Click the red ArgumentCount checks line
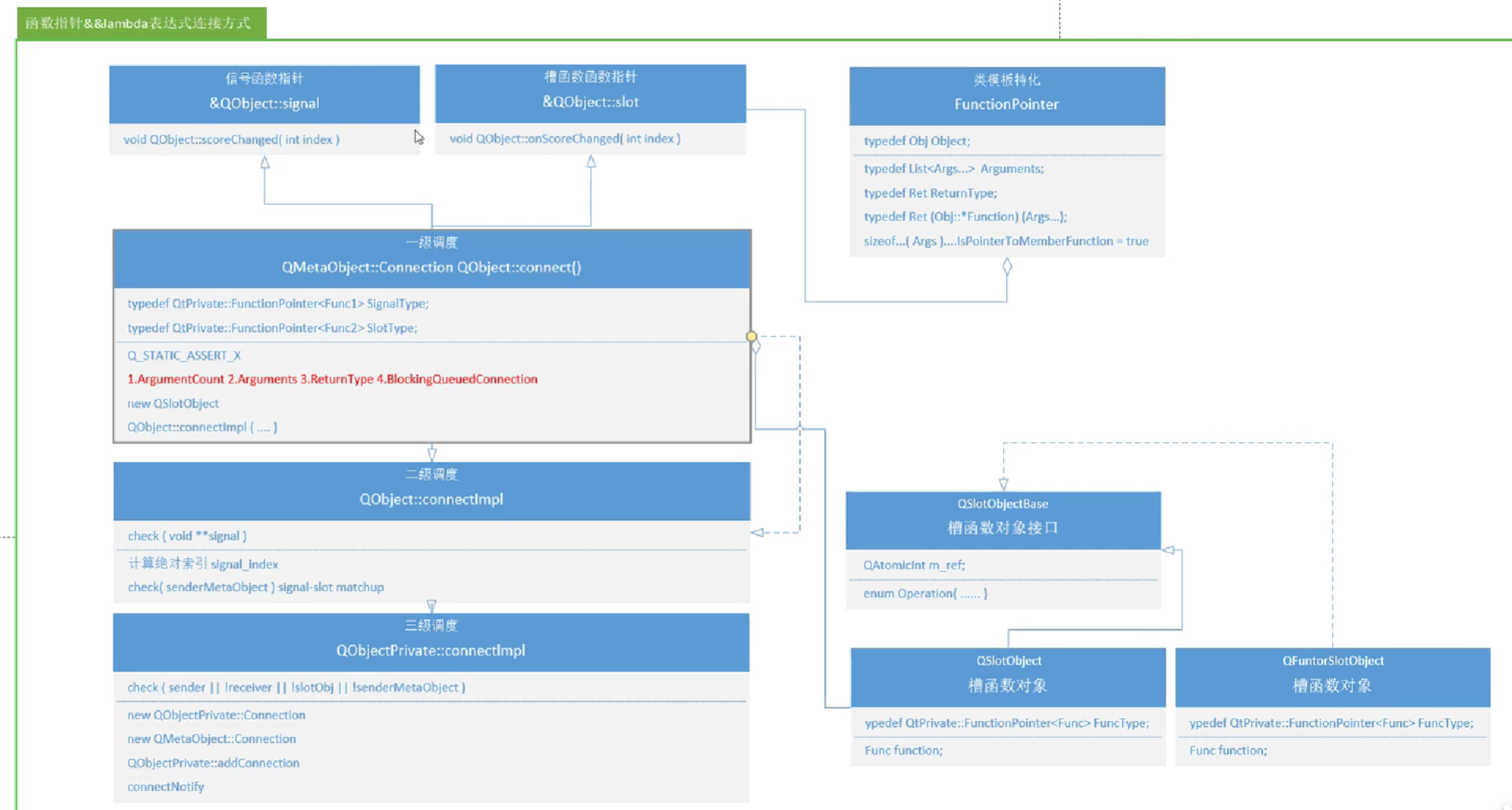The width and height of the screenshot is (1512, 810). 332,379
